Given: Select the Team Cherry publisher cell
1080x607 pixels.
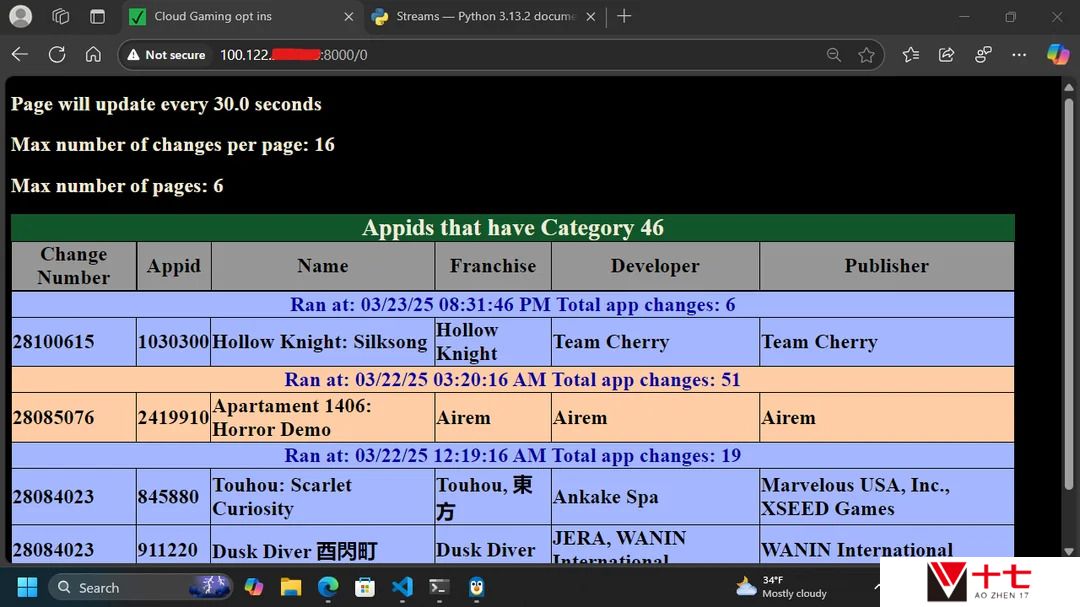Looking at the screenshot, I should [x=886, y=342].
